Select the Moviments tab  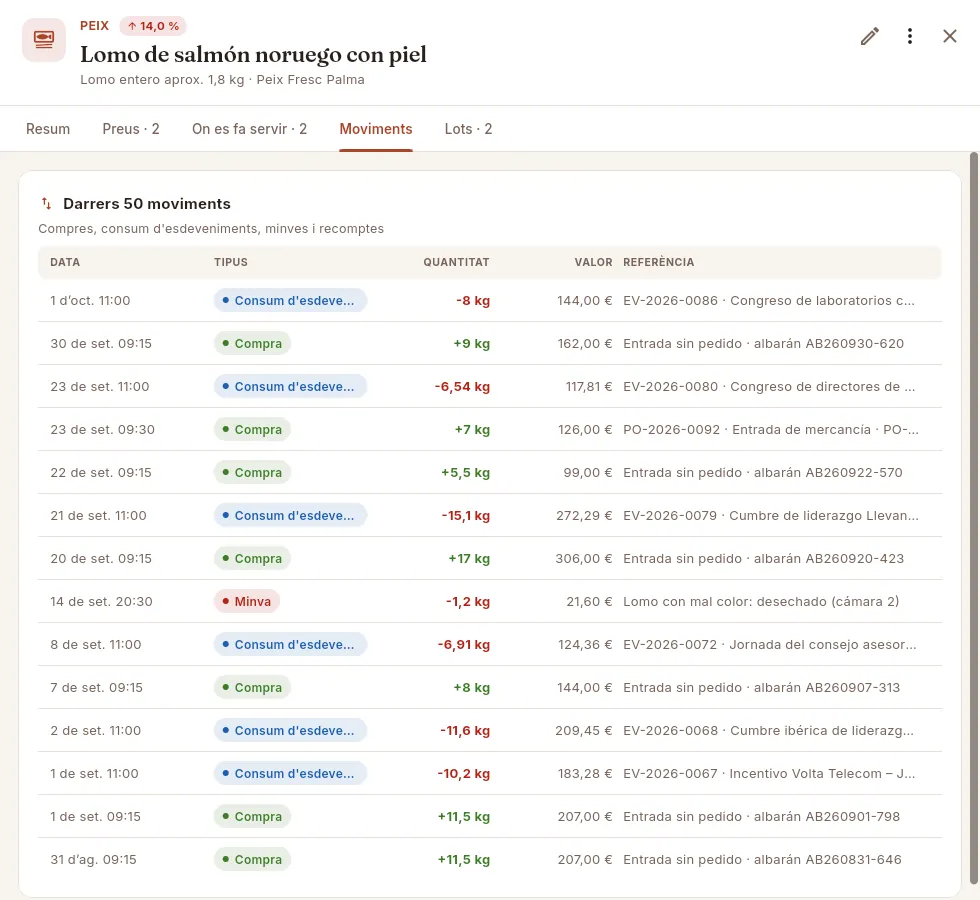pos(376,129)
